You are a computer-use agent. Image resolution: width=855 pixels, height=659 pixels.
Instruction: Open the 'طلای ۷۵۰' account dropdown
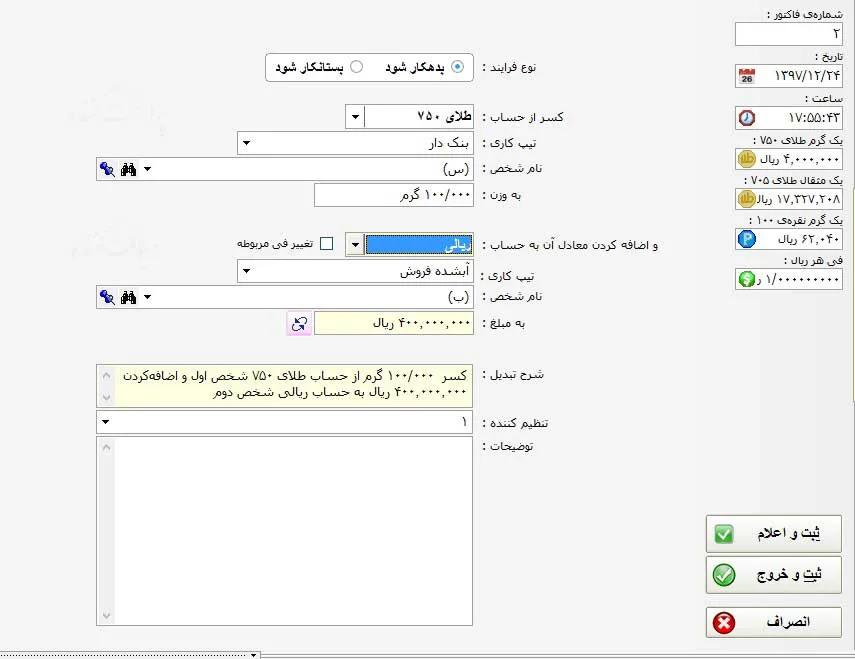click(355, 117)
